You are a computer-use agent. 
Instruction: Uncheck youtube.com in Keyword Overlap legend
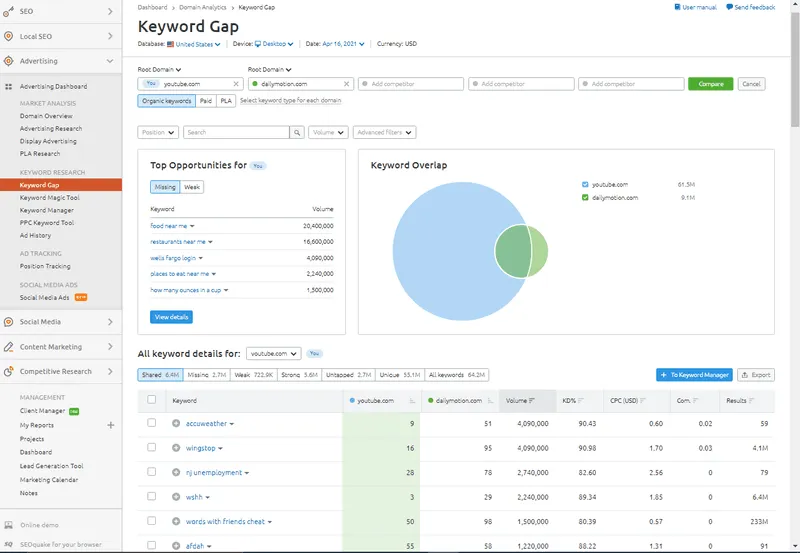click(585, 185)
